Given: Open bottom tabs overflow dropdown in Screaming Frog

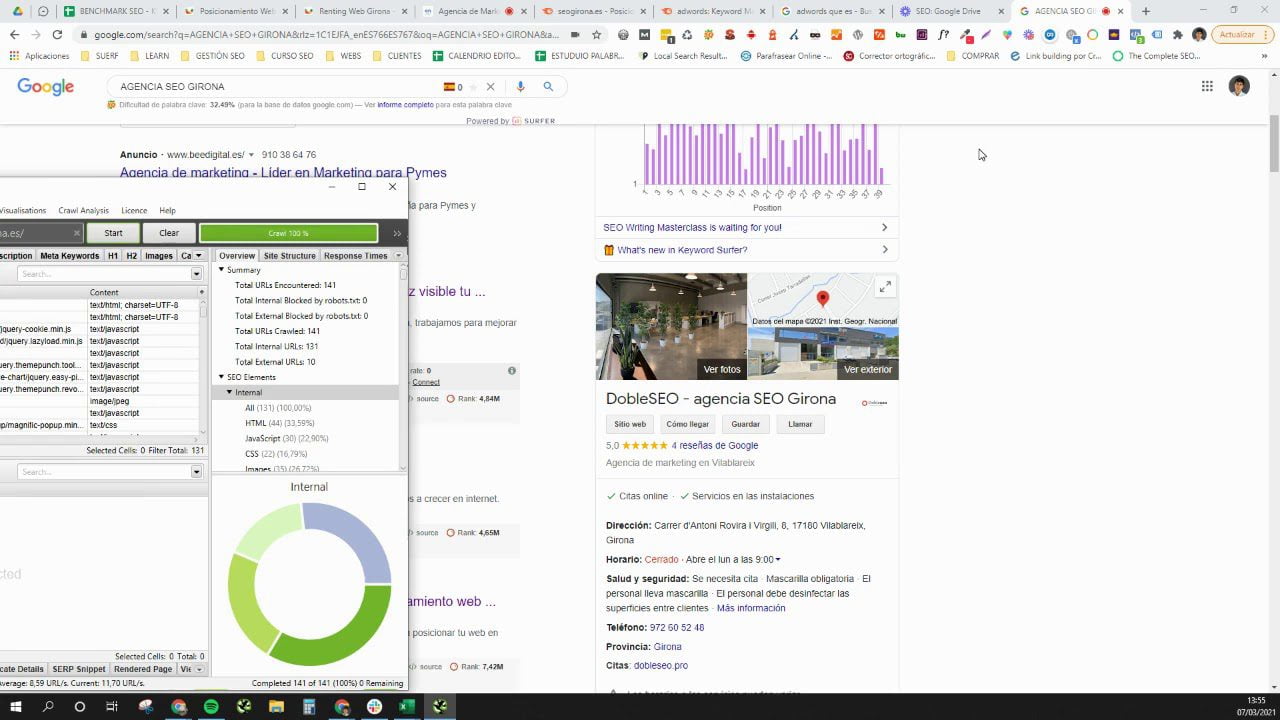Looking at the screenshot, I should (x=199, y=669).
